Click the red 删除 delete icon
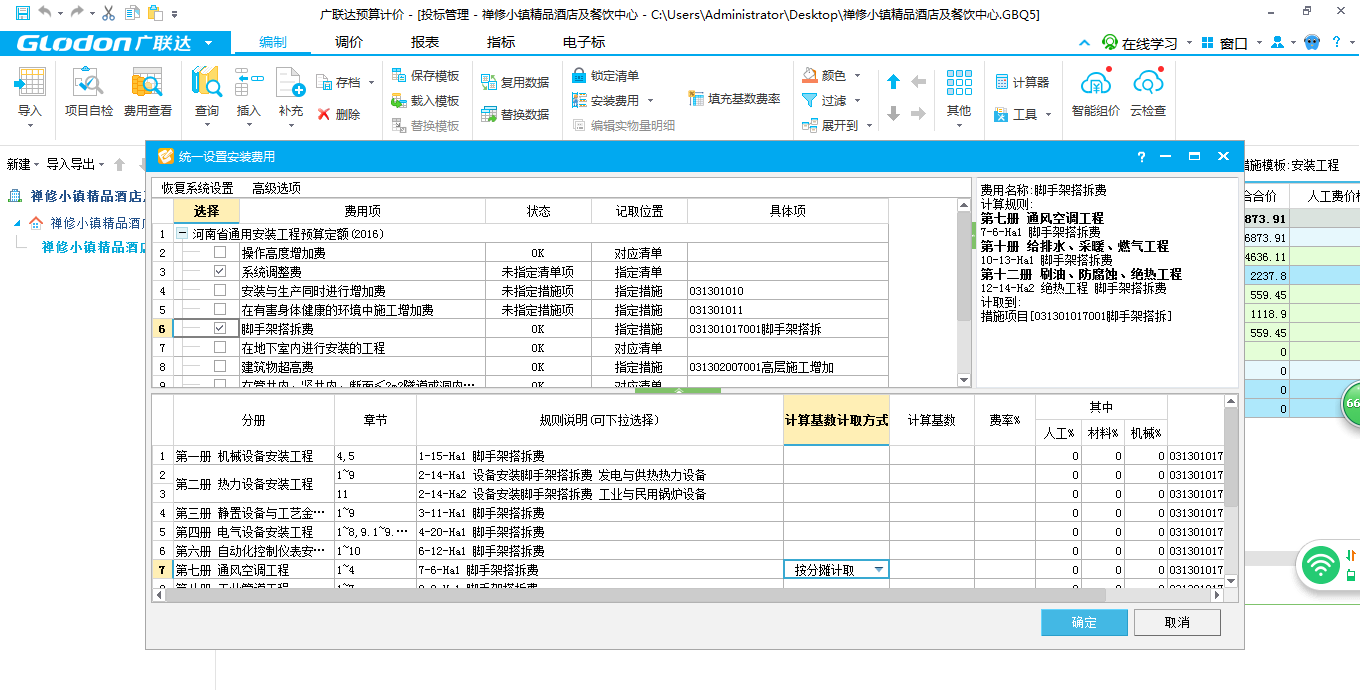1360x690 pixels. pos(324,114)
